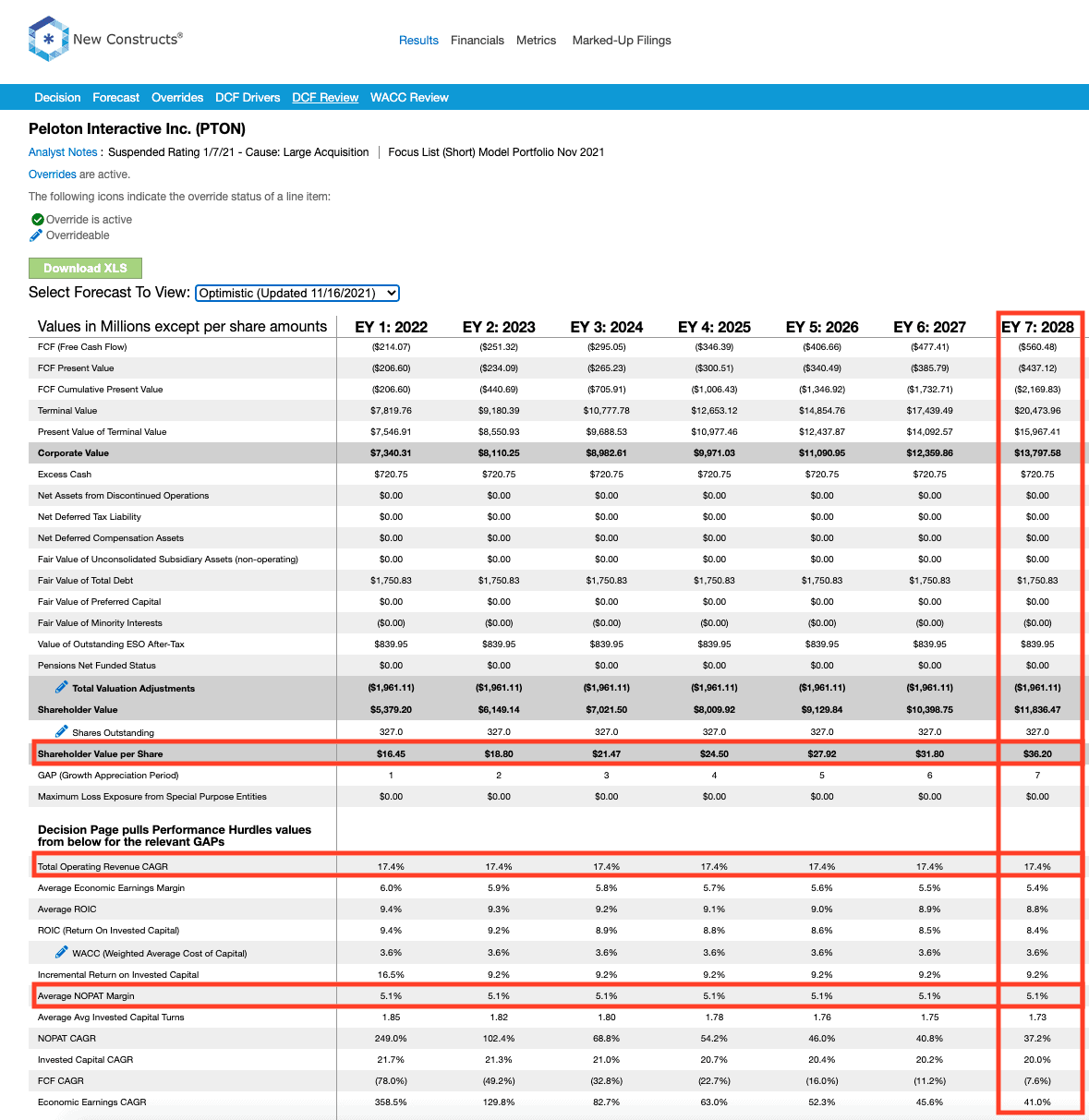Viewport: 1089px width, 1120px height.
Task: Open the Metrics top navigation item
Action: pos(536,41)
